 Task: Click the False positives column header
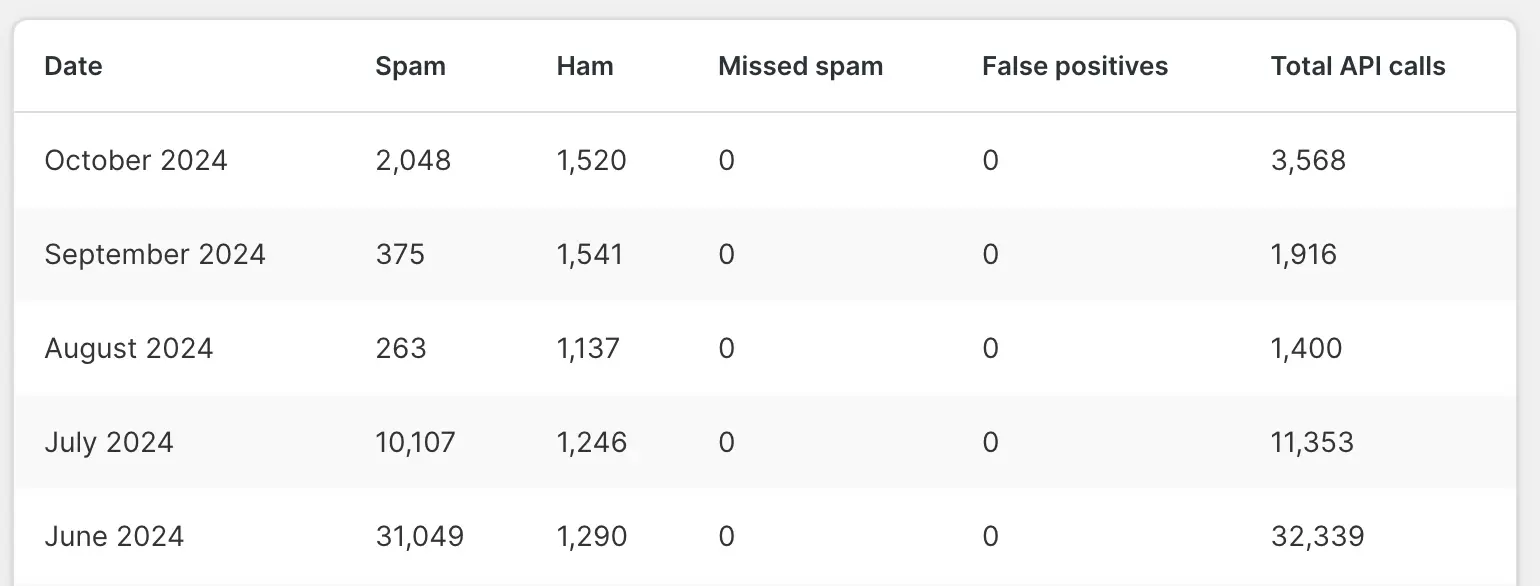point(1075,67)
